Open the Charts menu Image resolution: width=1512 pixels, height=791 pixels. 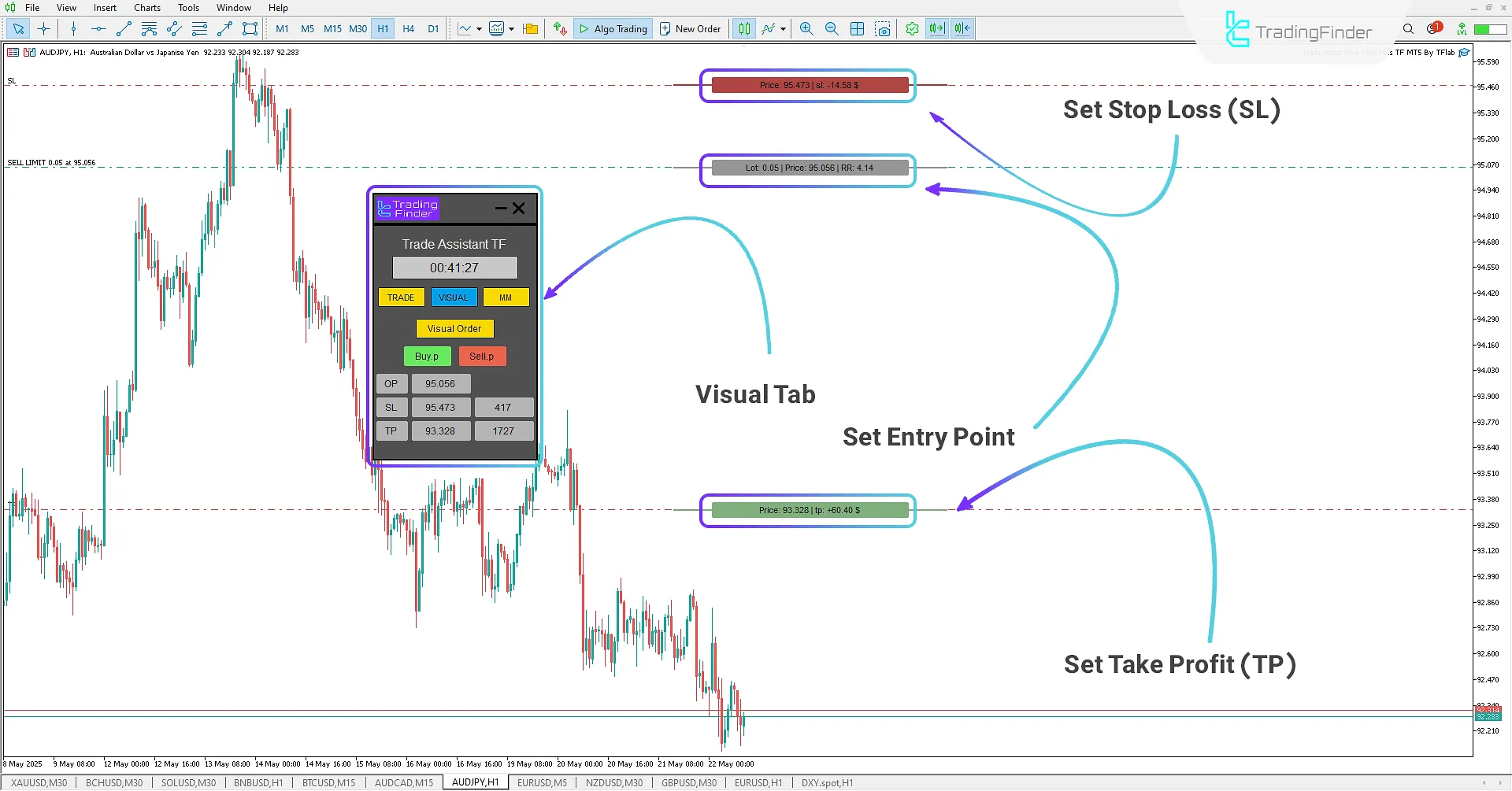pyautogui.click(x=146, y=7)
